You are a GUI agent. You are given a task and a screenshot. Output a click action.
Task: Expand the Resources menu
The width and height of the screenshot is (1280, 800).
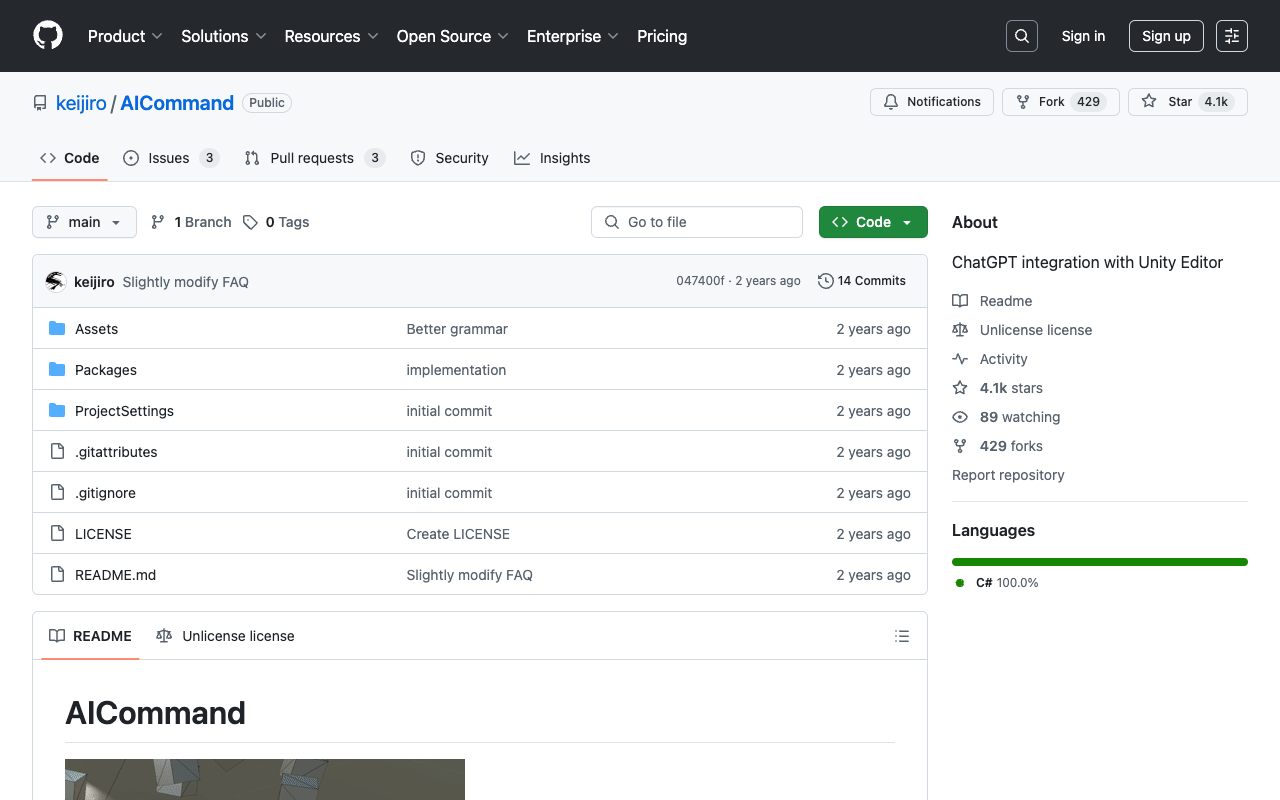pyautogui.click(x=331, y=36)
